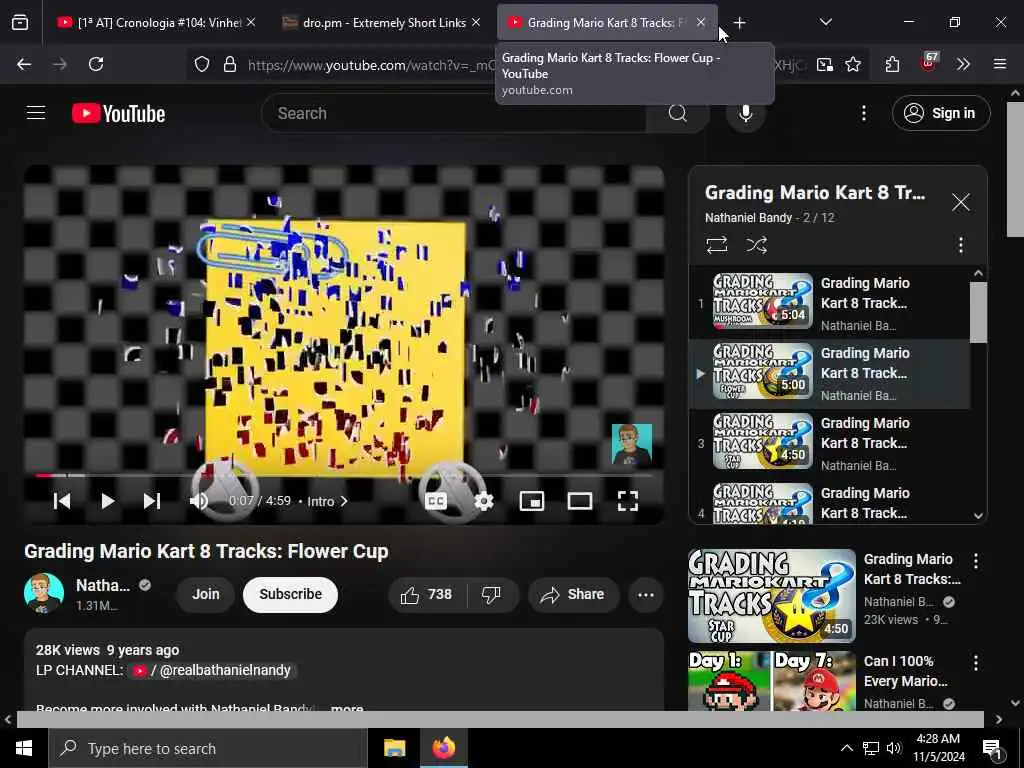The width and height of the screenshot is (1024, 768).
Task: Mute the video volume
Action: 198,501
